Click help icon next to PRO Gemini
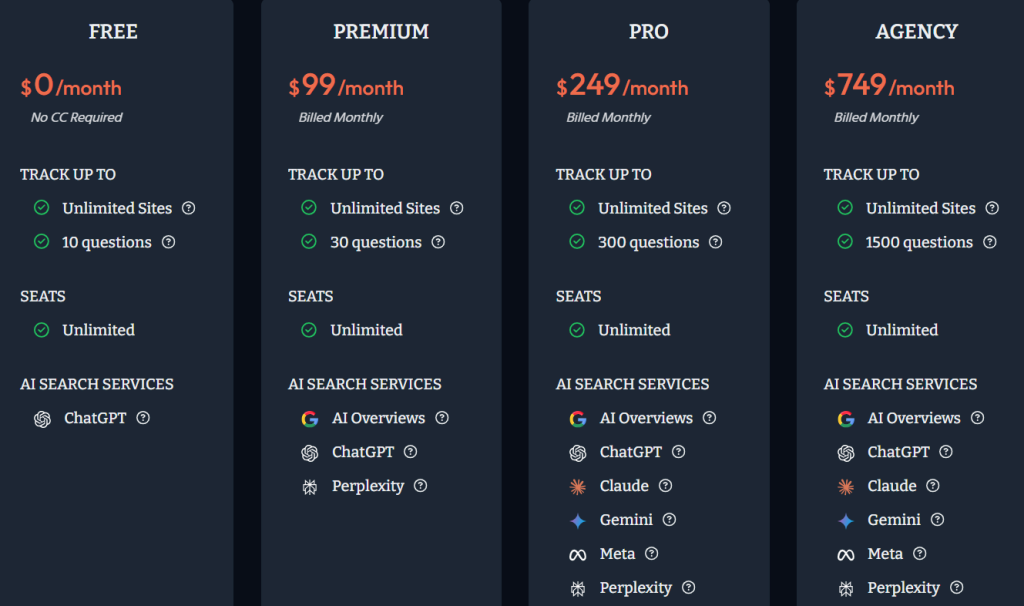1024x606 pixels. [669, 520]
